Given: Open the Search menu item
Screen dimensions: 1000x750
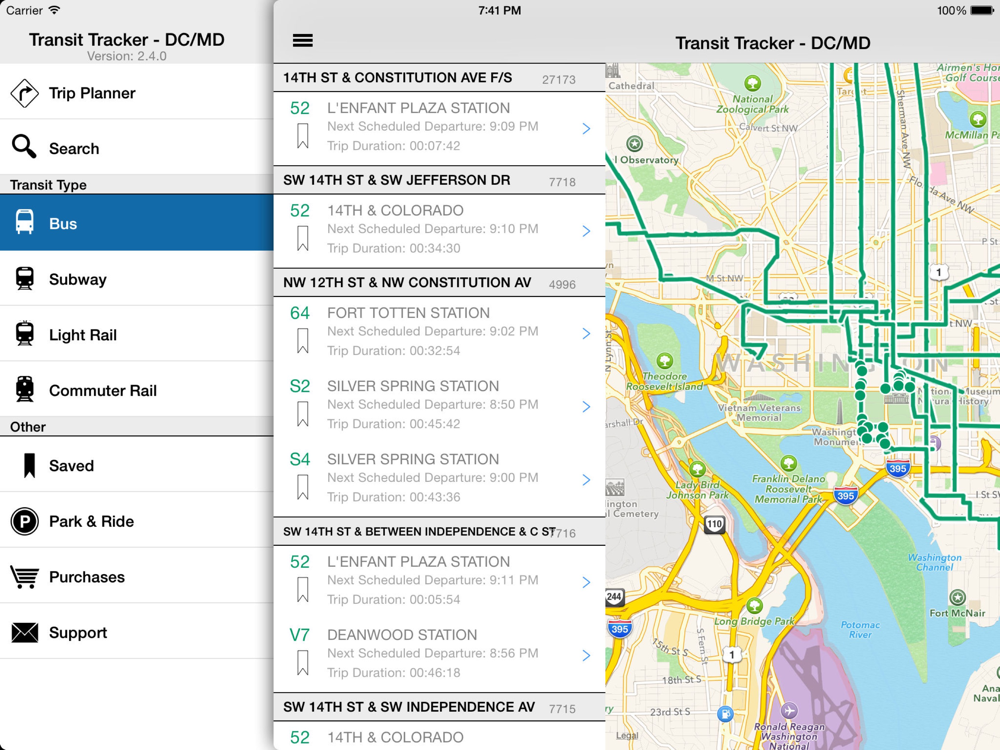Looking at the screenshot, I should [x=136, y=147].
